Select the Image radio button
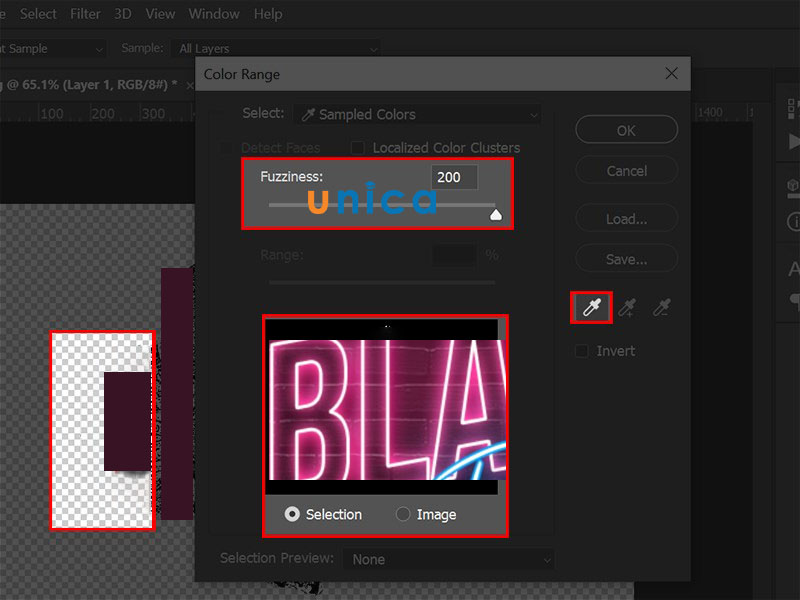The image size is (800, 600). [403, 514]
